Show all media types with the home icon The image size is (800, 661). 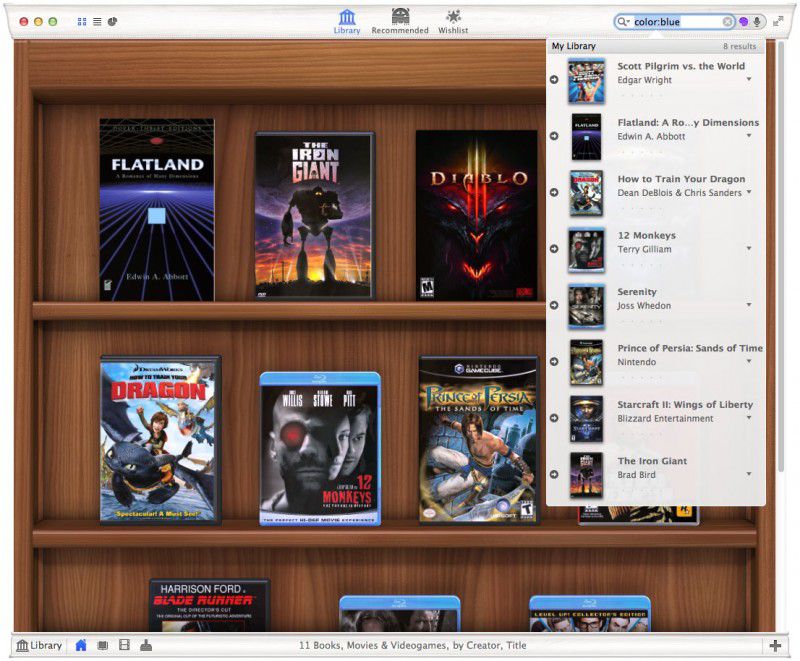[81, 646]
